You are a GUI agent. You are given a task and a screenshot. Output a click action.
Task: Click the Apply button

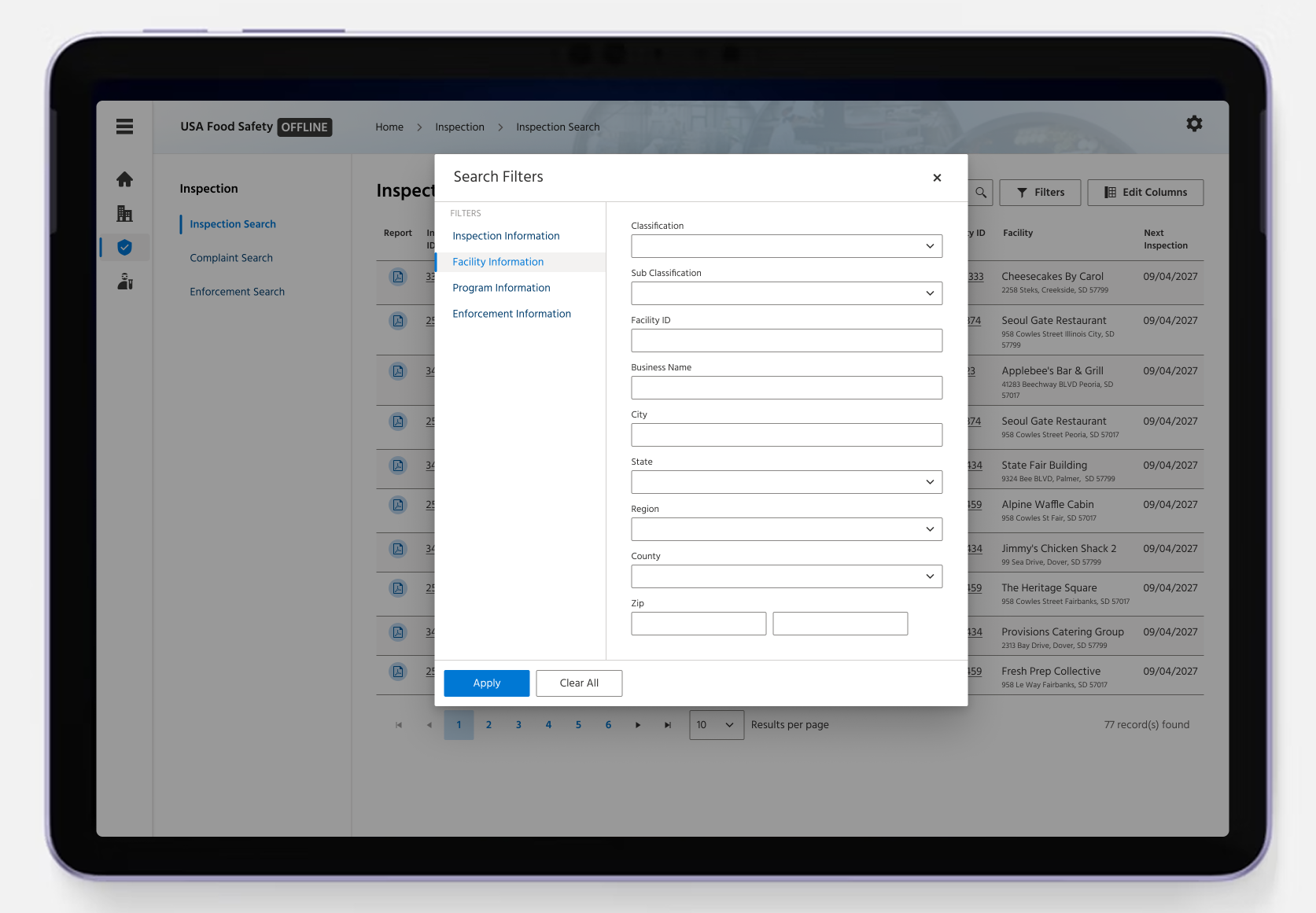(x=487, y=683)
